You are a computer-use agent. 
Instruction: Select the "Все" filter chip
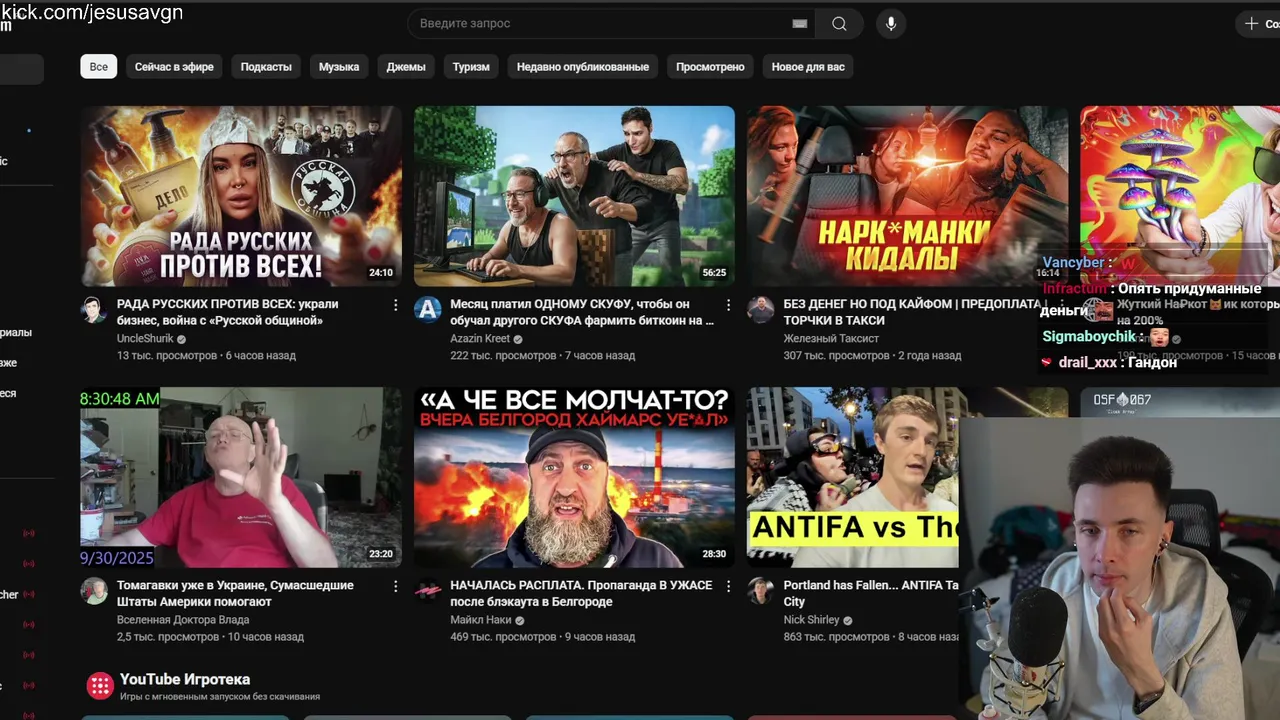pyautogui.click(x=99, y=67)
